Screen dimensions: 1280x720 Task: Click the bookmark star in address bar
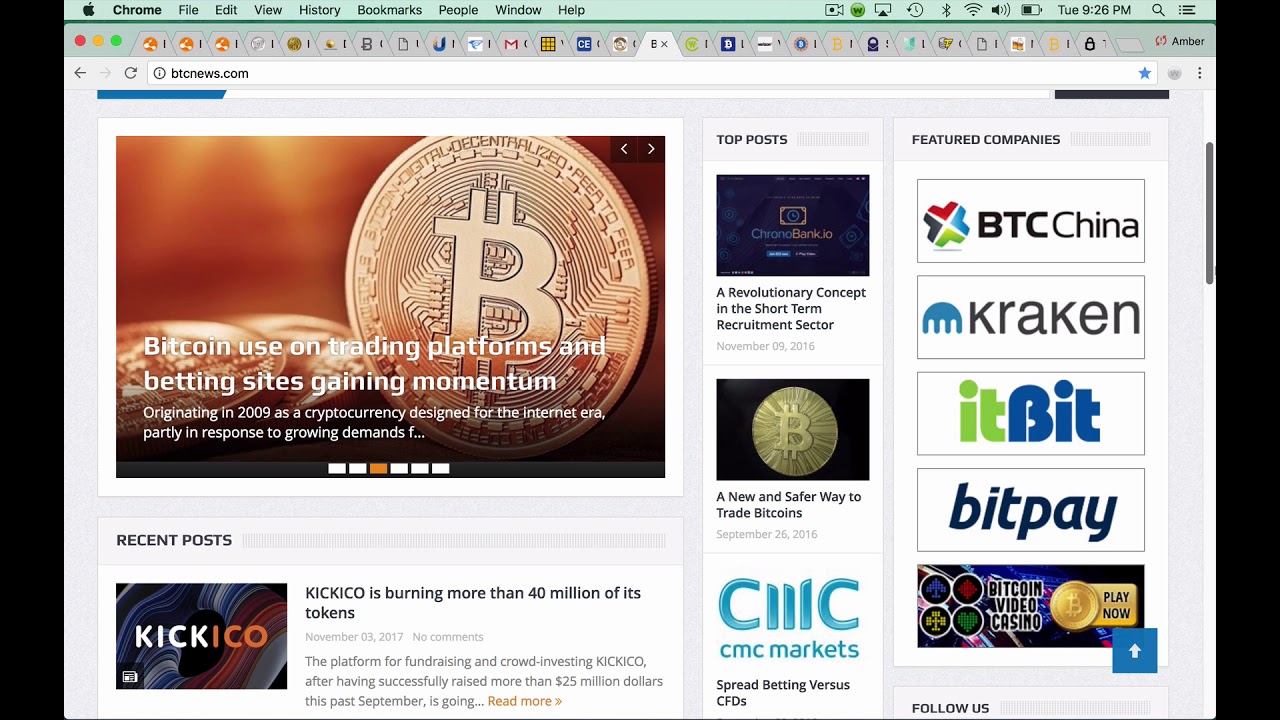(1145, 73)
